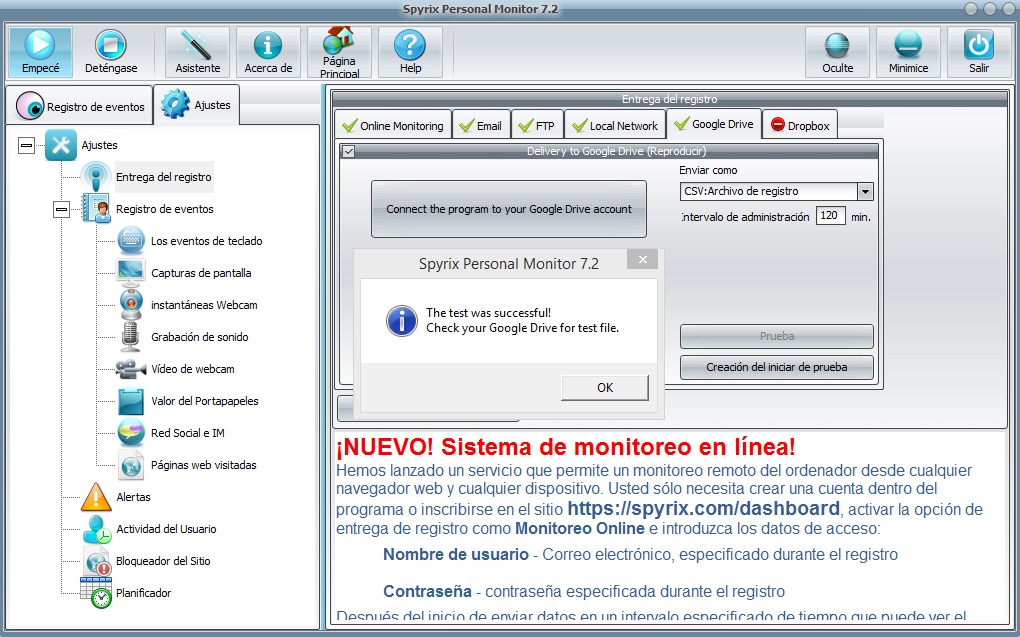The image size is (1020, 637).
Task: Select Alertas tree item label
Action: [133, 496]
